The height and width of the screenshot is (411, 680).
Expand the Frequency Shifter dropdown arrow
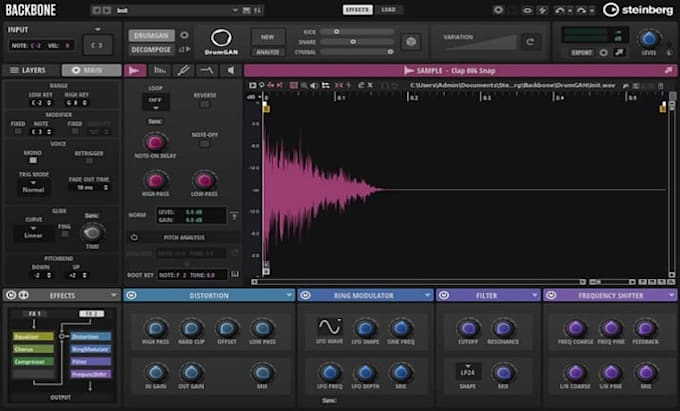pyautogui.click(x=671, y=295)
